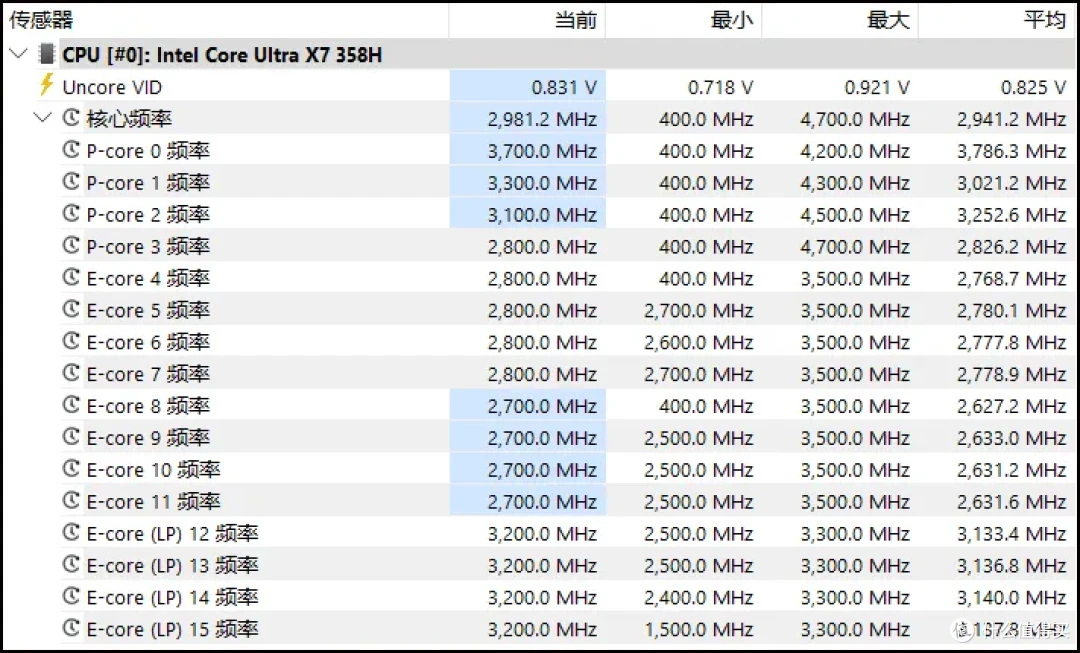Click the clock icon beside 核心频率
The width and height of the screenshot is (1080, 653).
71,118
